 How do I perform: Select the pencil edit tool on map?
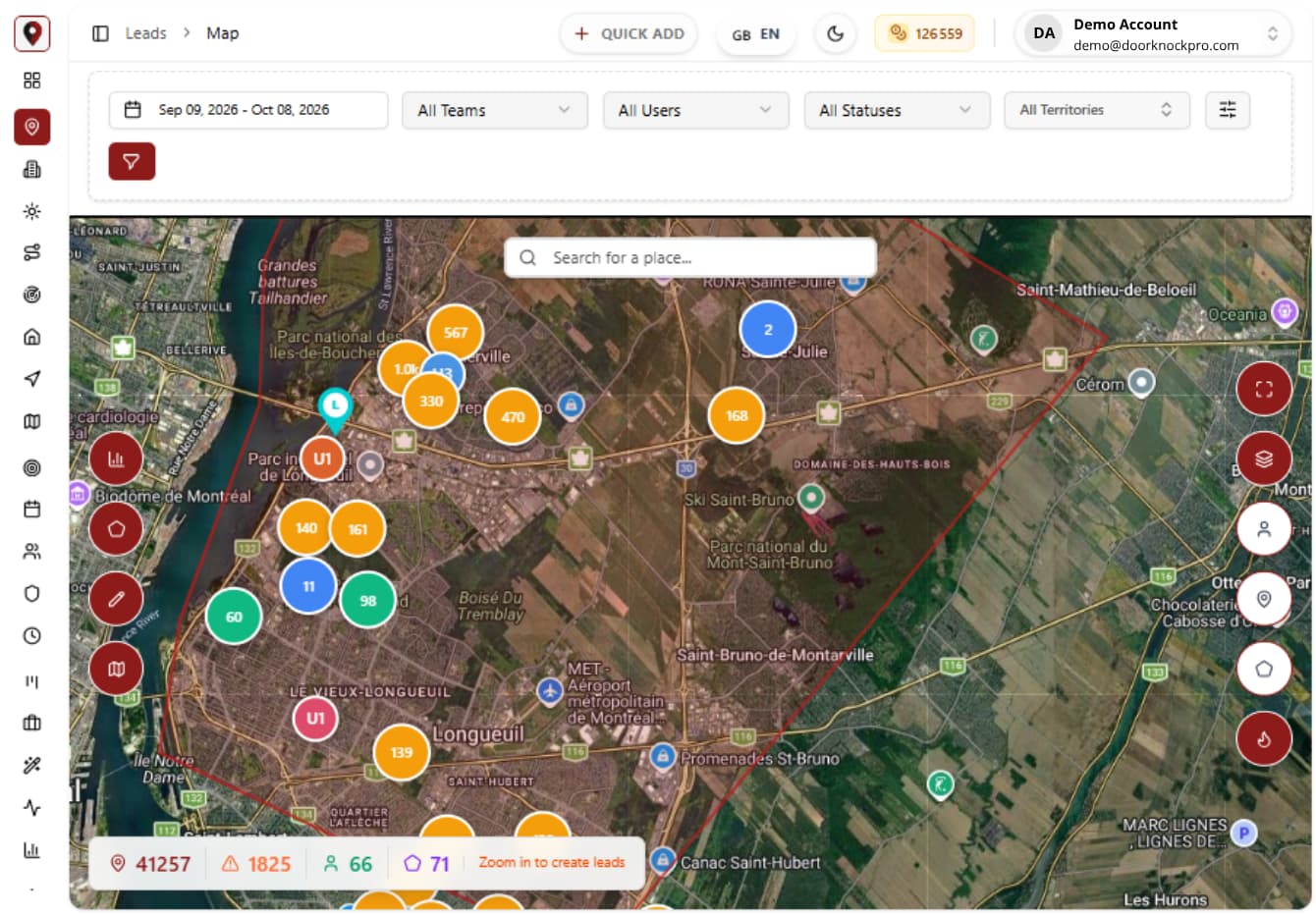click(x=116, y=599)
